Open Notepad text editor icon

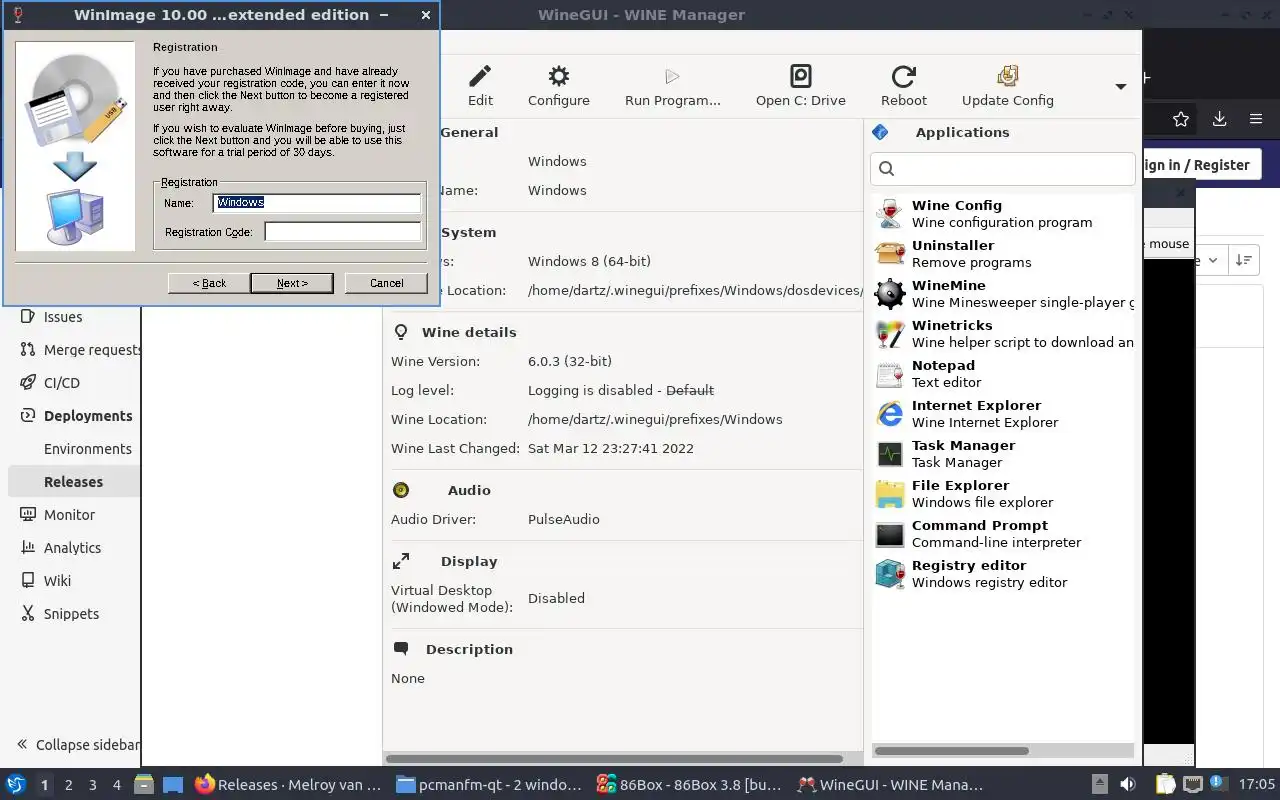(x=889, y=373)
